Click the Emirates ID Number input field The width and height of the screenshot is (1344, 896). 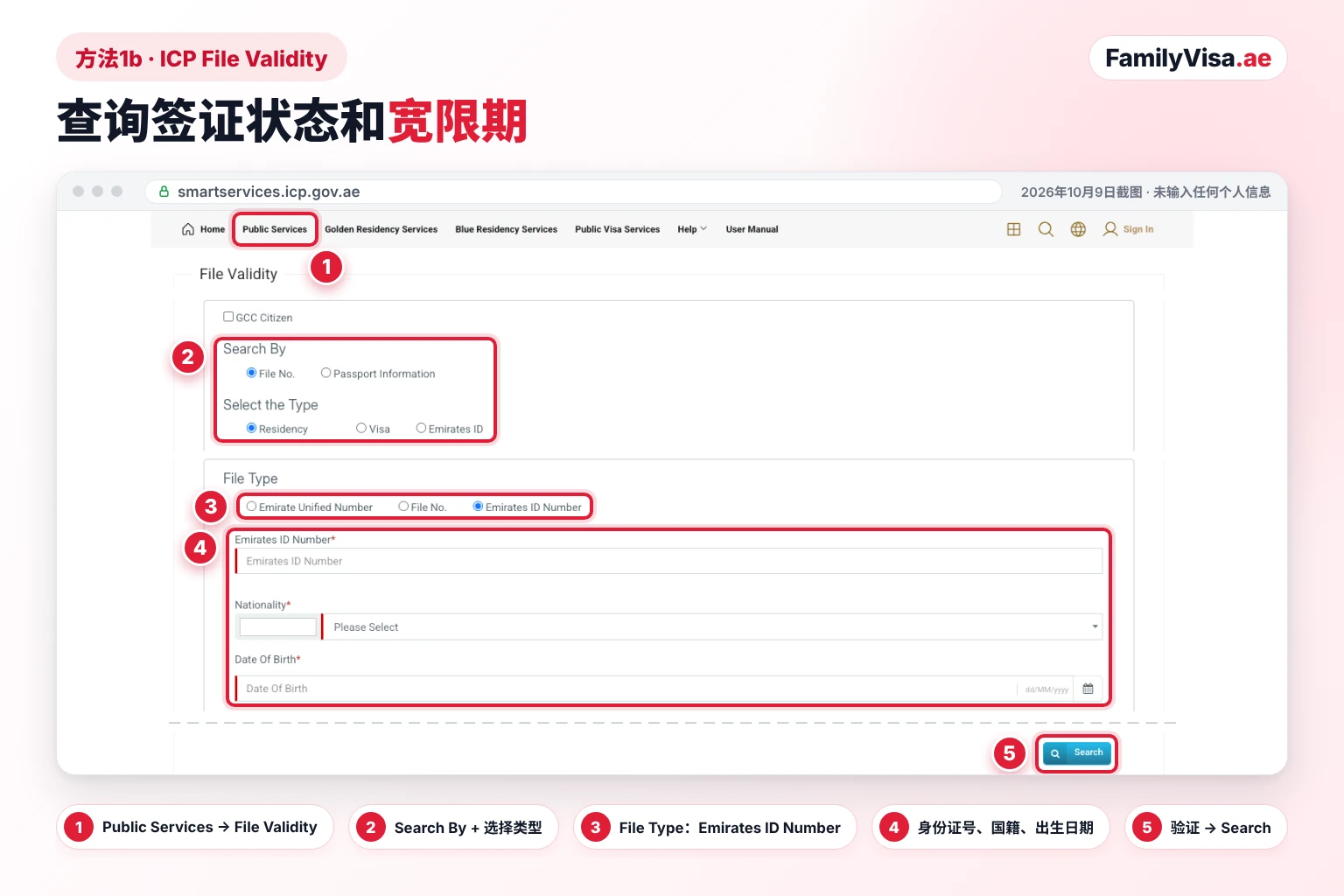(668, 561)
